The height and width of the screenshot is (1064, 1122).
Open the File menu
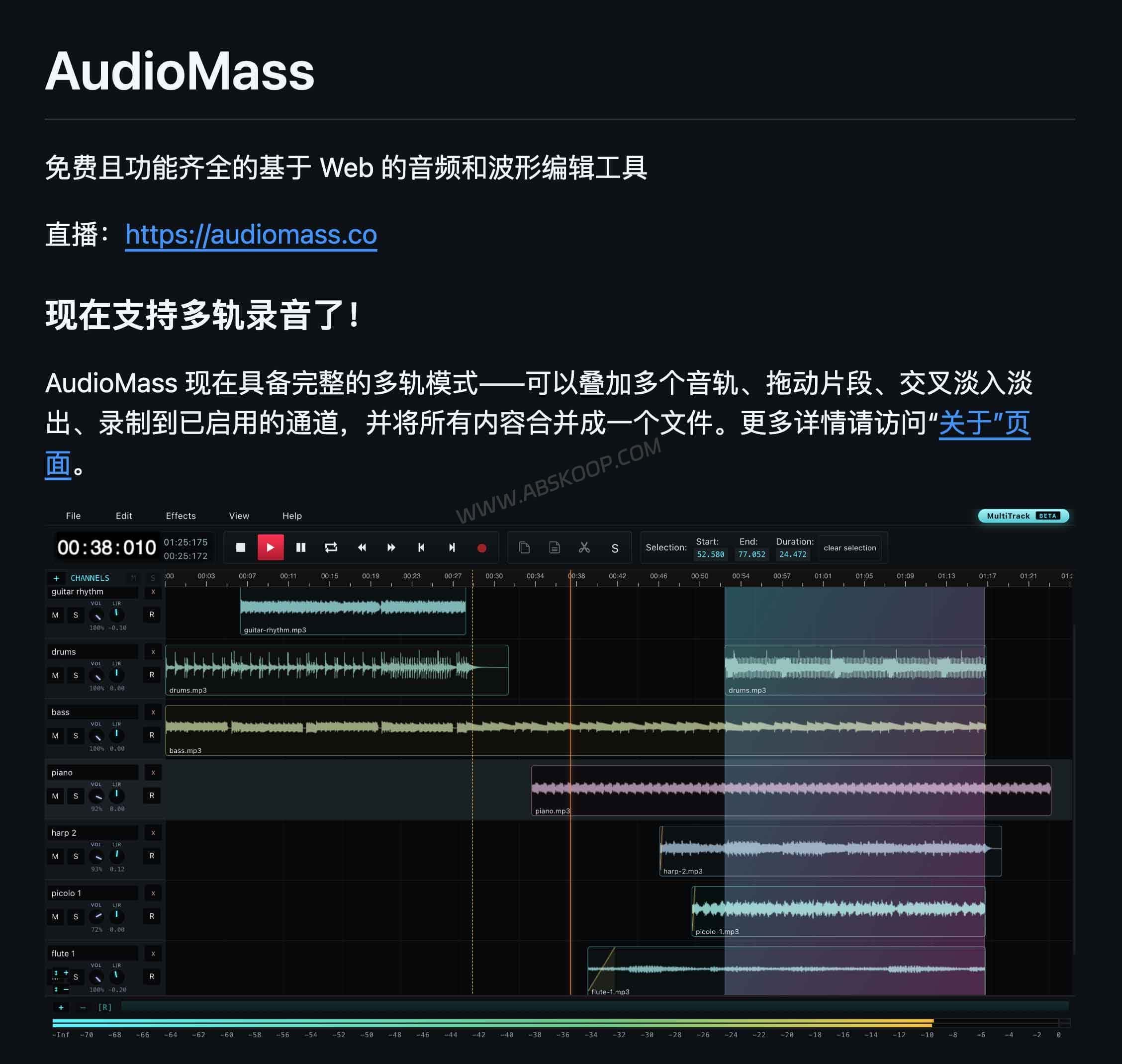click(73, 516)
